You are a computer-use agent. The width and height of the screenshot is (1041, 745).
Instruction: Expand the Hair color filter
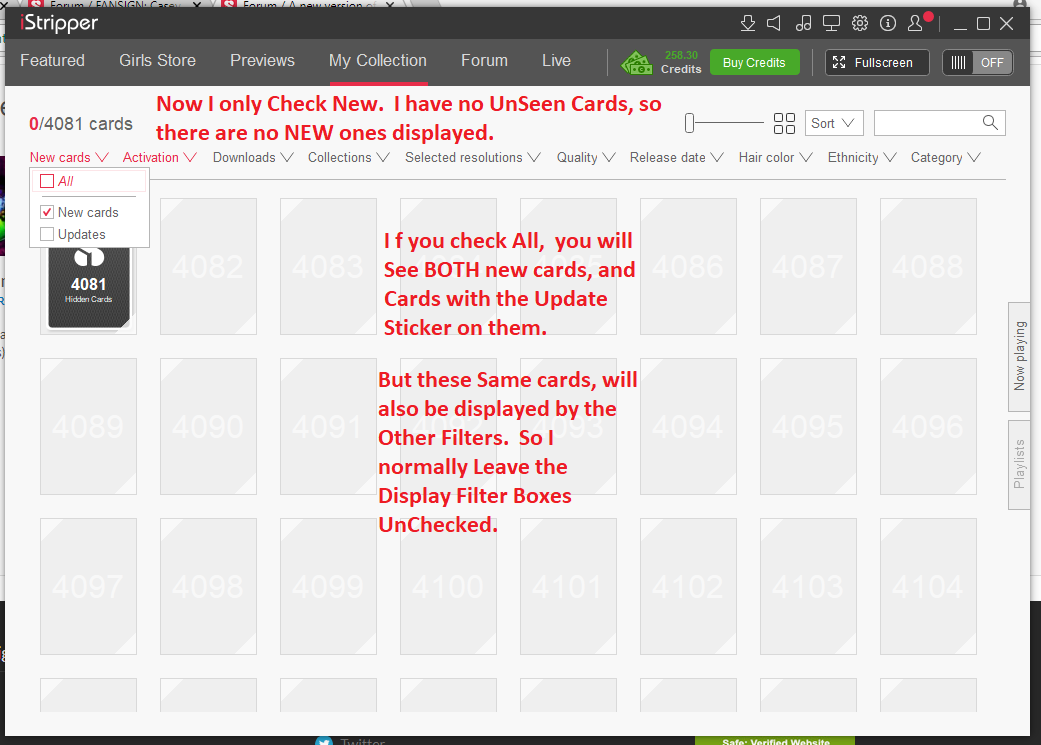point(775,158)
